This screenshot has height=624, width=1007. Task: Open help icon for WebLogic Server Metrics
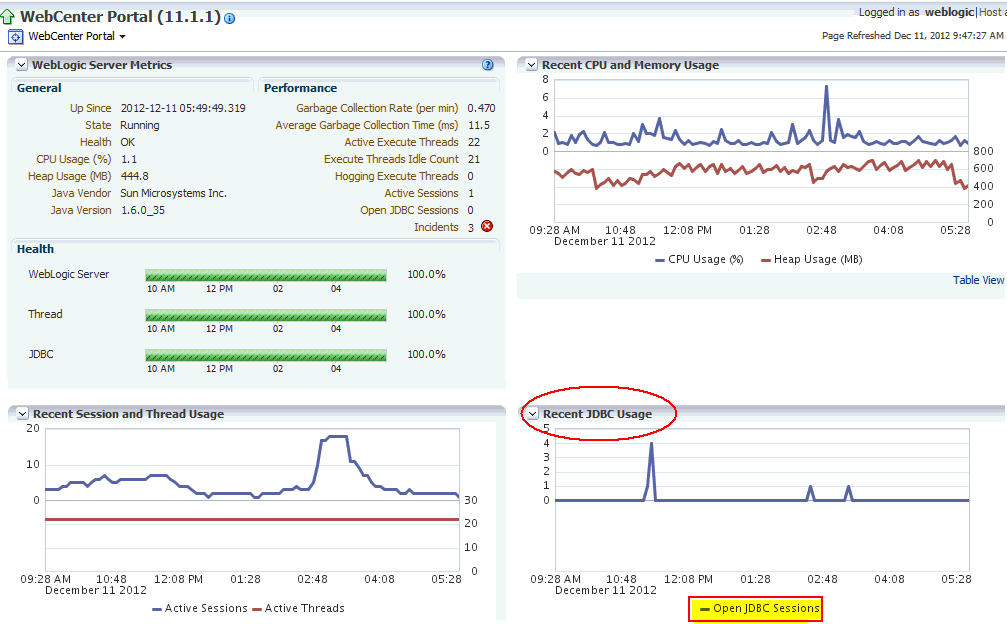[487, 65]
